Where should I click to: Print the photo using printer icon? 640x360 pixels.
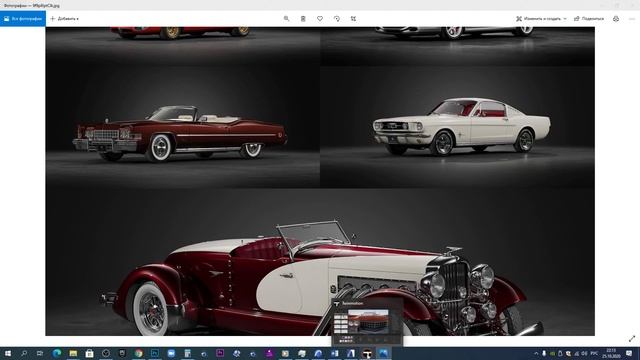tap(616, 19)
